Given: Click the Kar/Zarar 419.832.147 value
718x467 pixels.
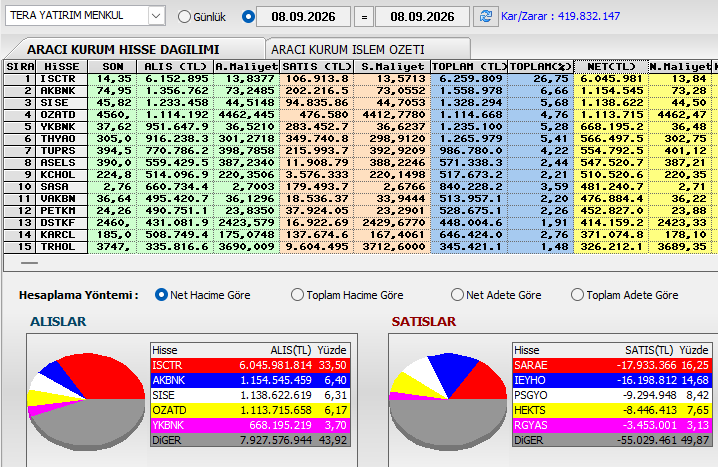Looking at the screenshot, I should (588, 16).
